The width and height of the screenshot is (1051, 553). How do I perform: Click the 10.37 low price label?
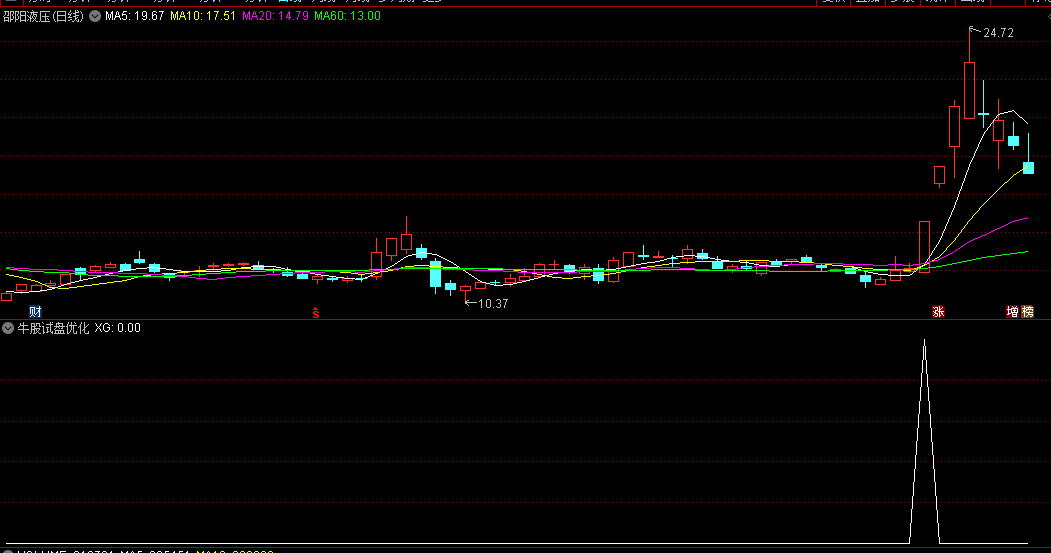click(x=493, y=304)
